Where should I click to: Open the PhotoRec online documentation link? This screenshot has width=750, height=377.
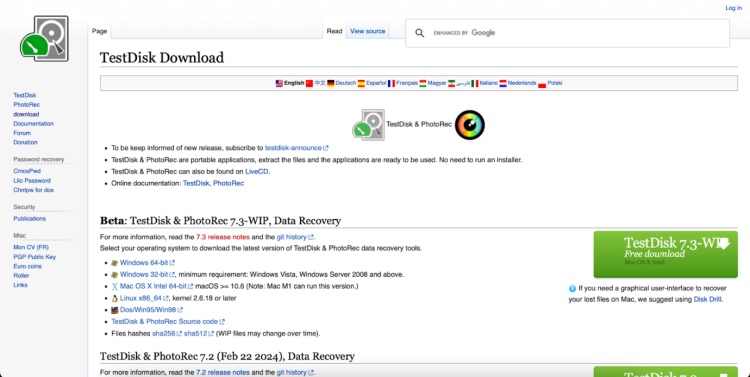point(229,183)
